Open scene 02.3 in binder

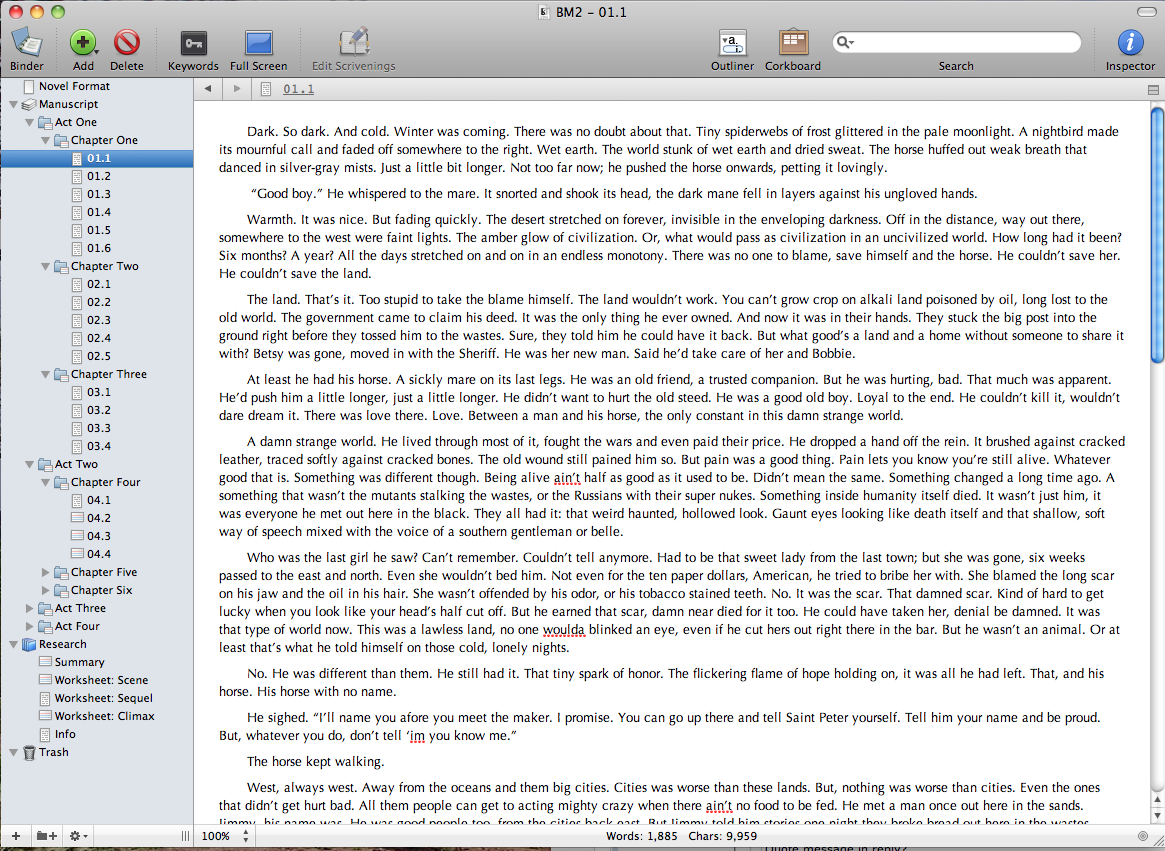tap(99, 320)
